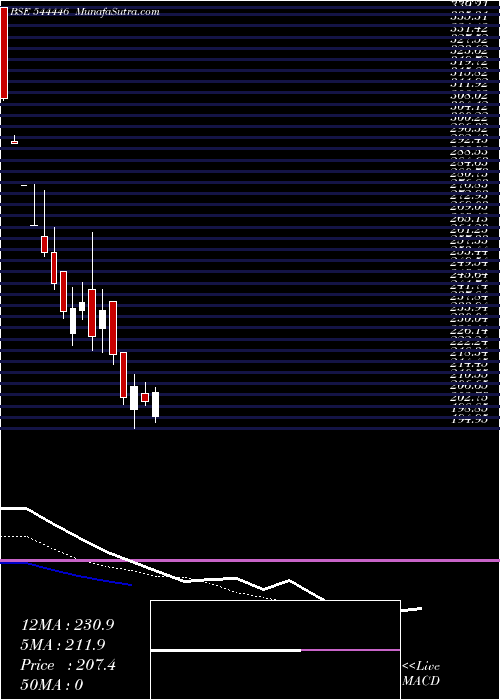Click the 249.54 price axis label
This screenshot has width=500, height=700.
[469, 264]
